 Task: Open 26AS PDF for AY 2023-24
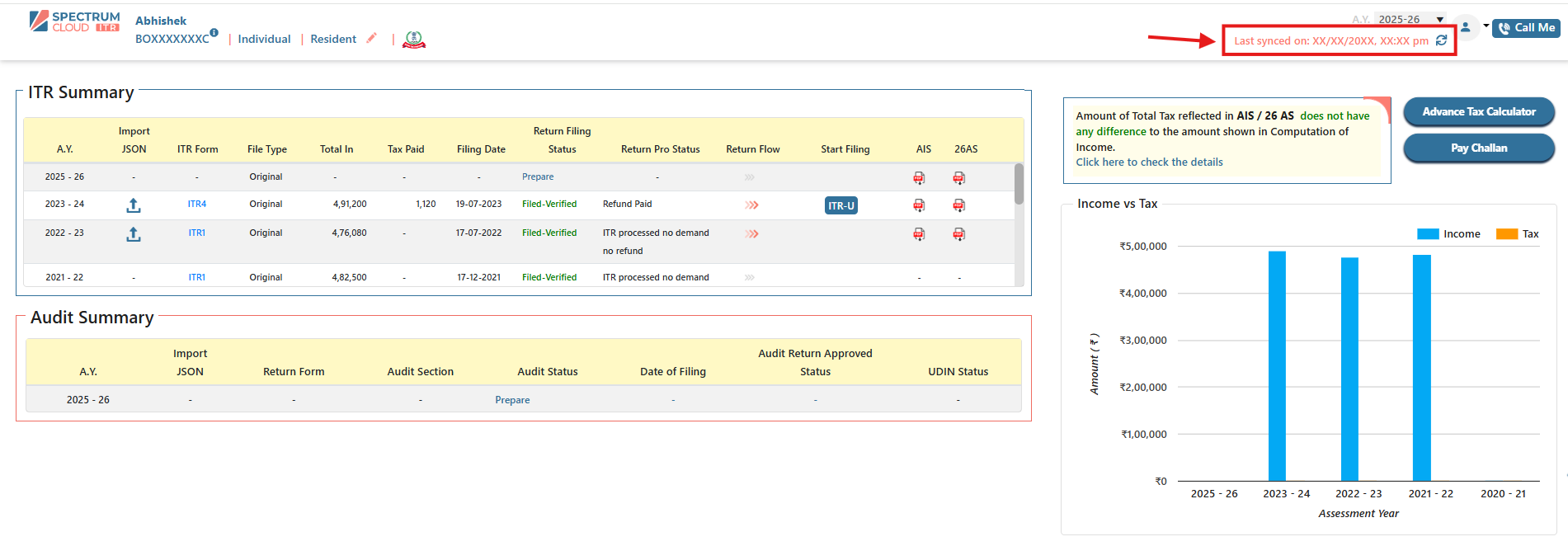click(x=958, y=205)
